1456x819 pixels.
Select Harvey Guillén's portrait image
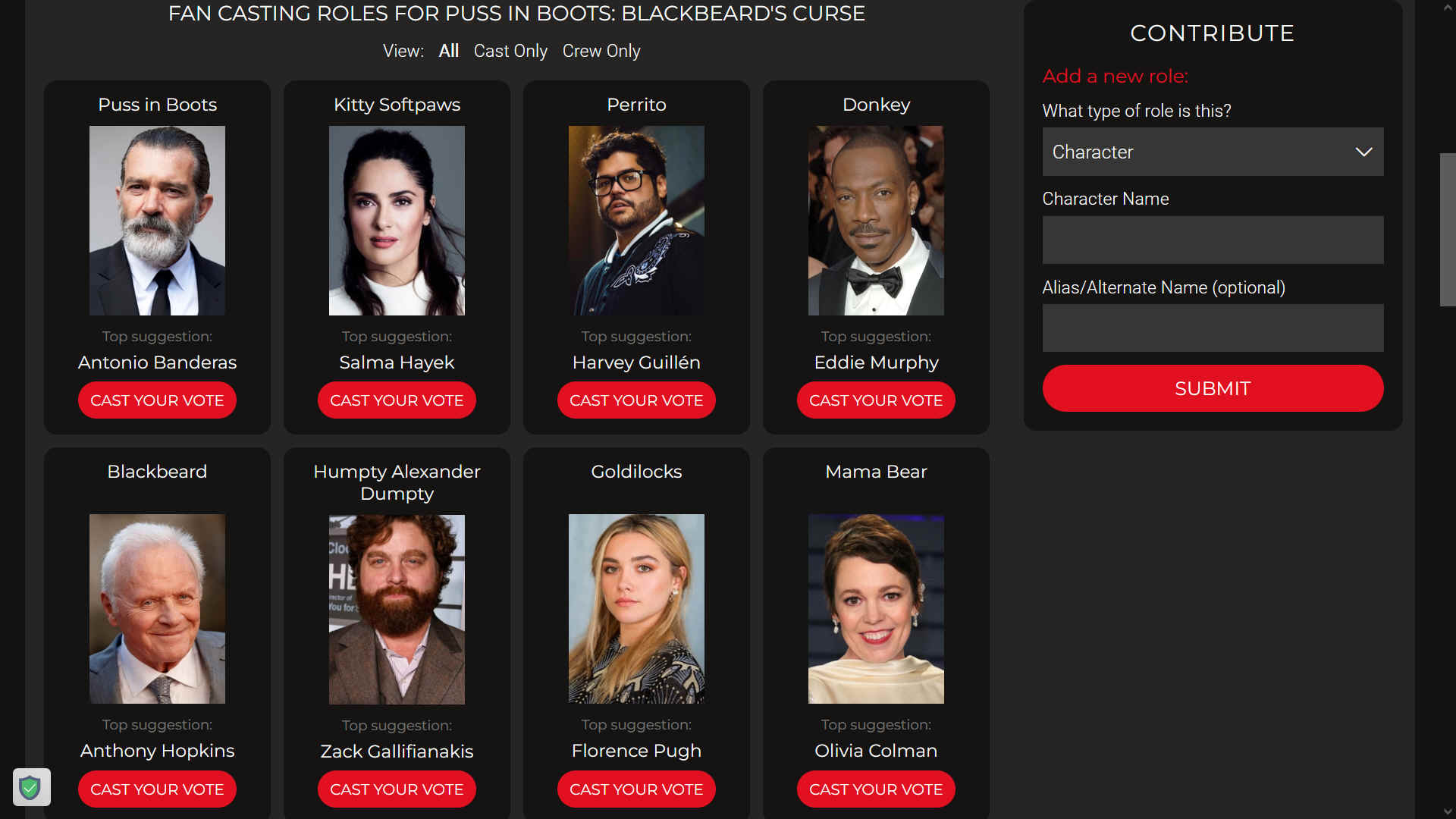click(636, 221)
